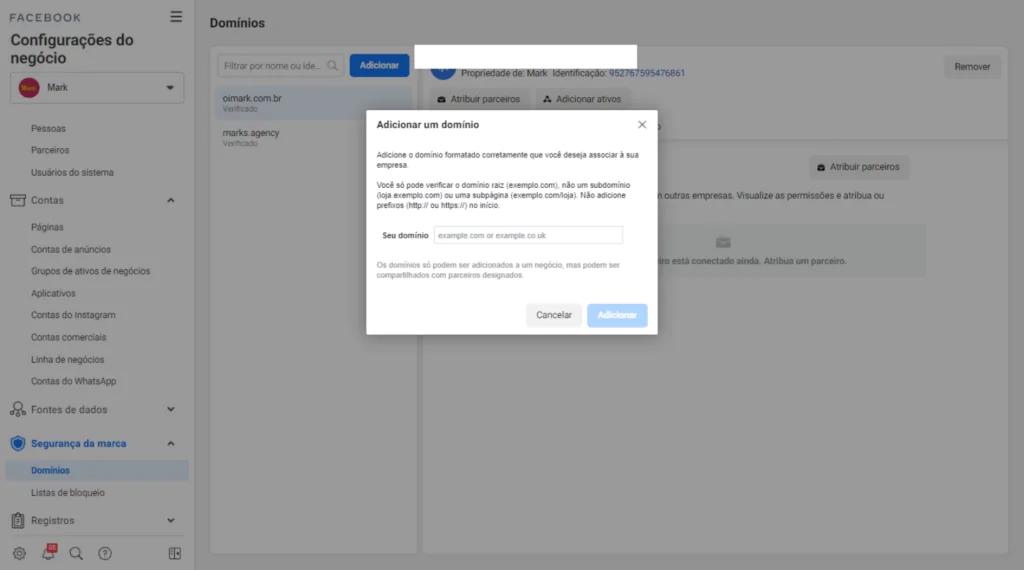Open Aplicativos in sidebar
Image resolution: width=1024 pixels, height=570 pixels.
pyautogui.click(x=53, y=293)
